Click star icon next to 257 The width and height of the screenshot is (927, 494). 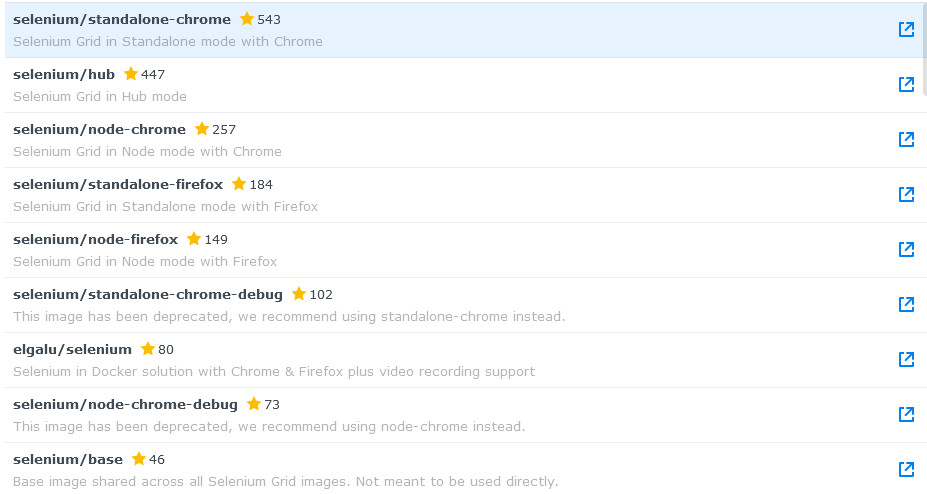coord(202,129)
